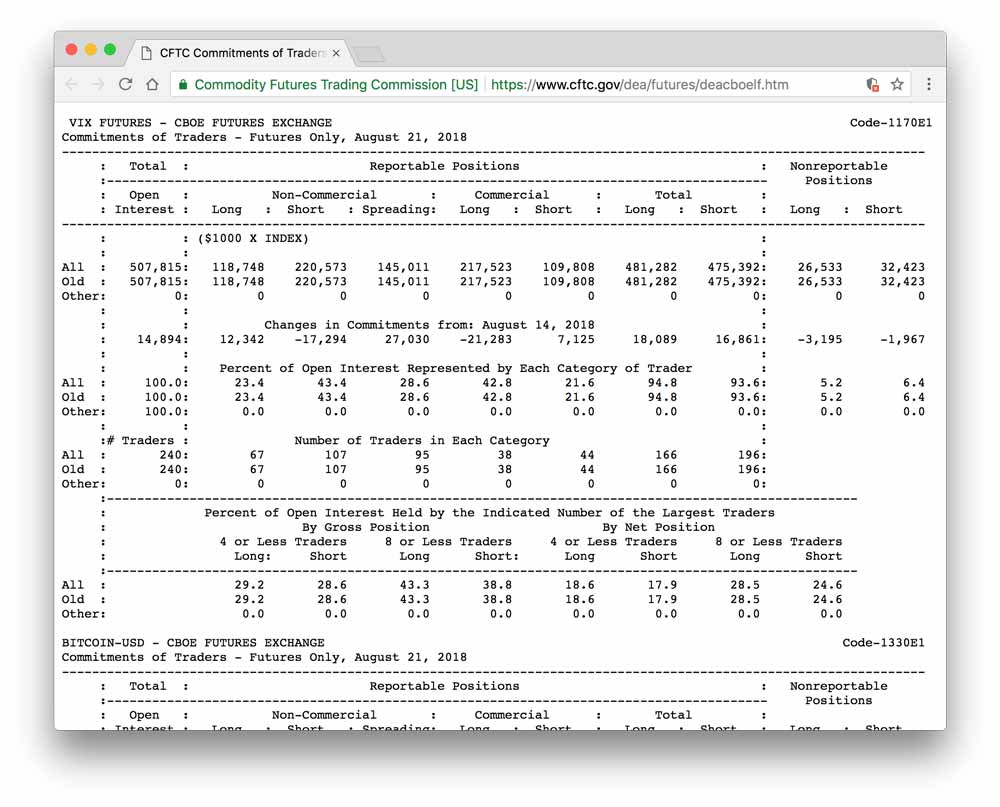
Task: Click the page icon on the tab
Action: tap(146, 53)
